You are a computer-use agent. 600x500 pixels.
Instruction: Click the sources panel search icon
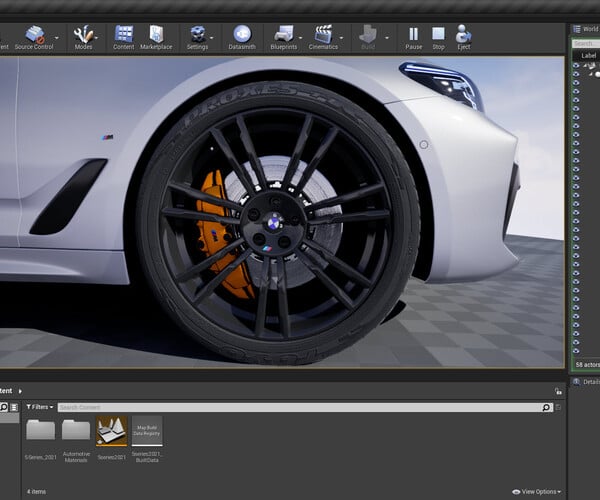(4, 407)
